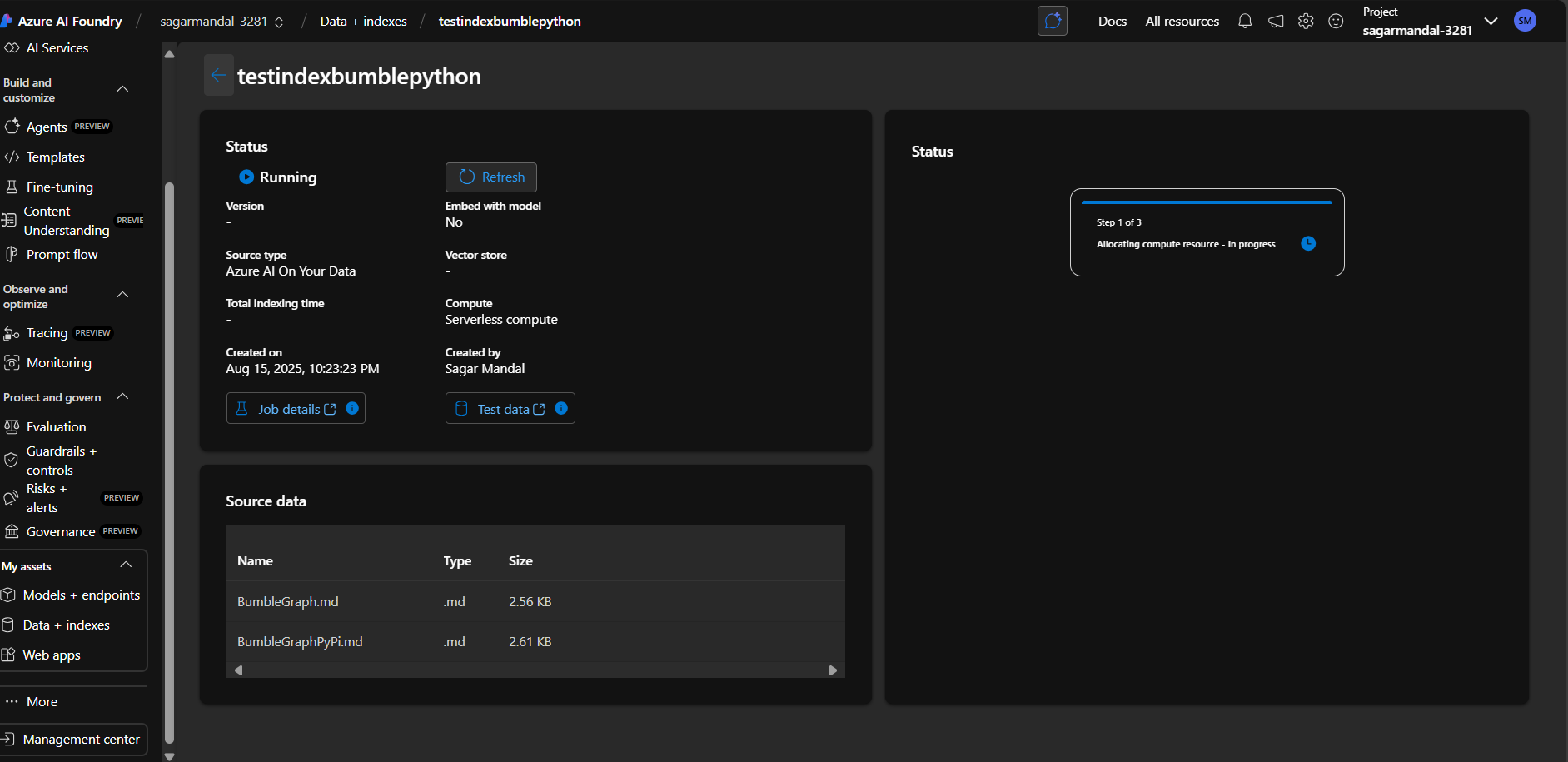Click the Data + indexes cylinder icon
Viewport: 1568px width, 762px height.
click(8, 625)
